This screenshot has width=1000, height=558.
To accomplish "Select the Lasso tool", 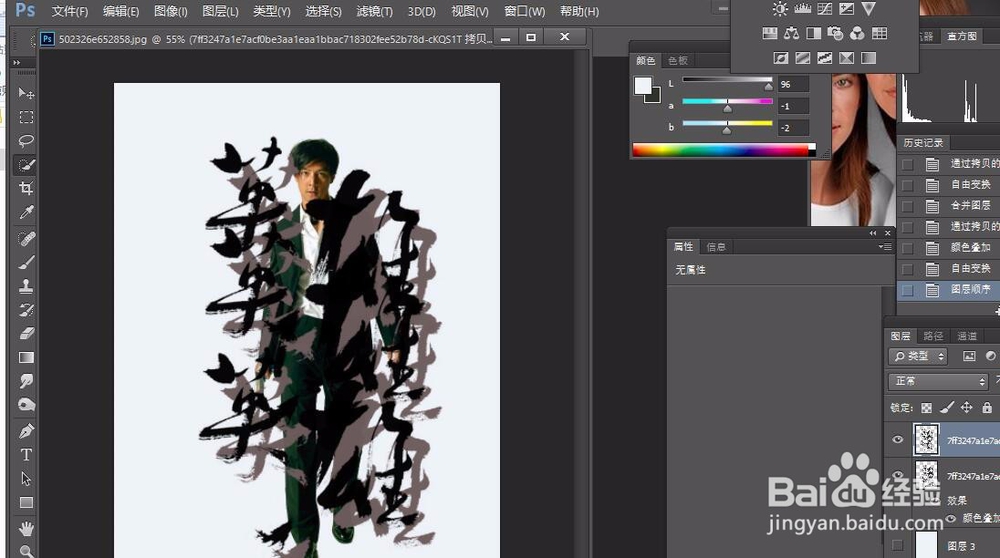I will point(26,141).
